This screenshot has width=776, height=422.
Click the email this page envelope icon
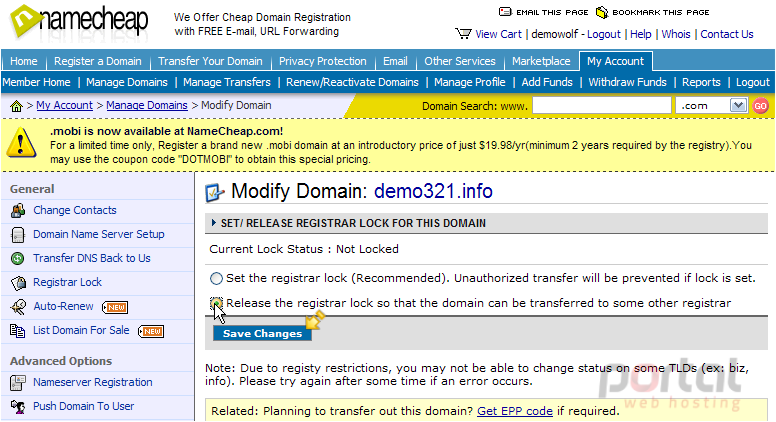coord(505,11)
